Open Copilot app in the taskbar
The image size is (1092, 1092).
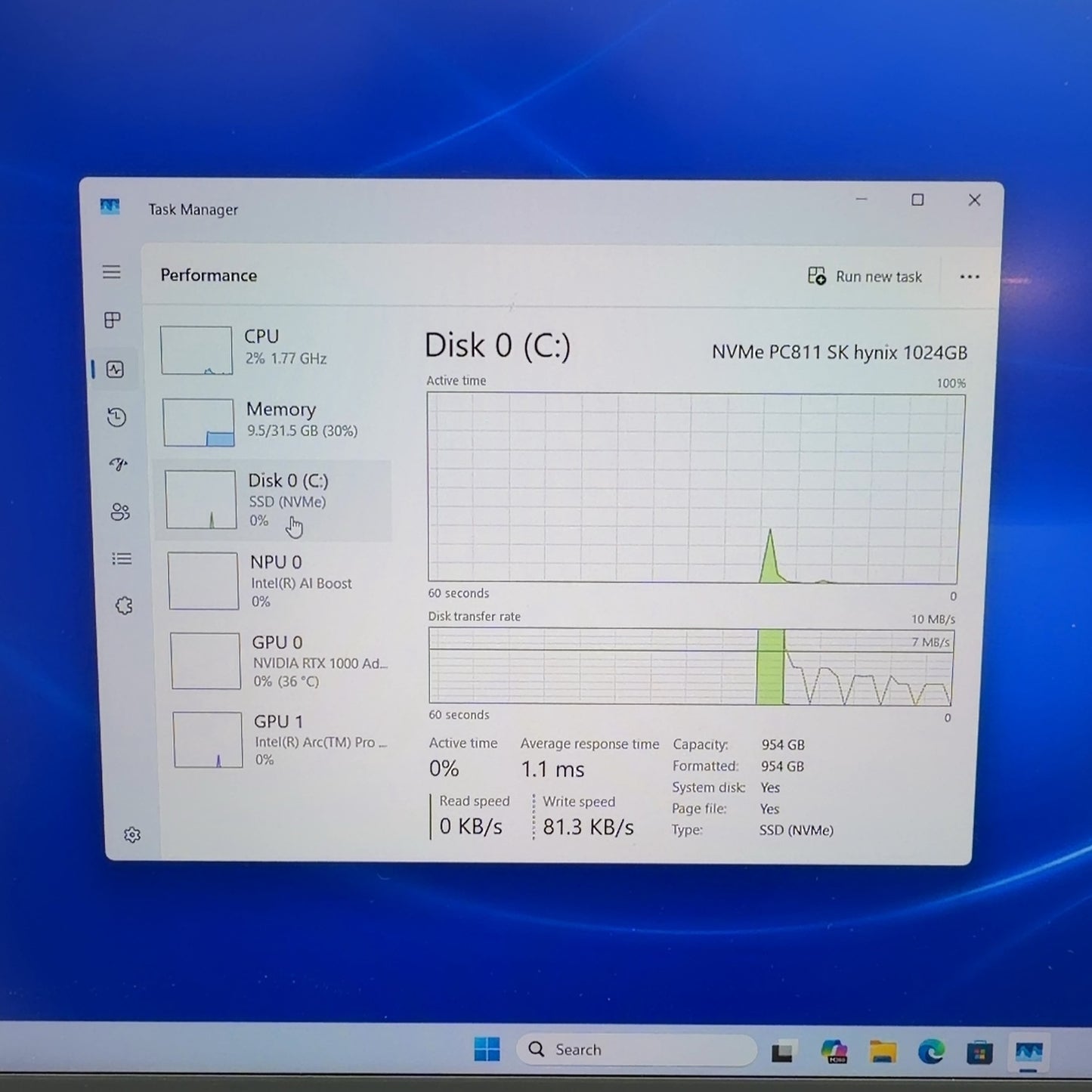coord(834,1051)
